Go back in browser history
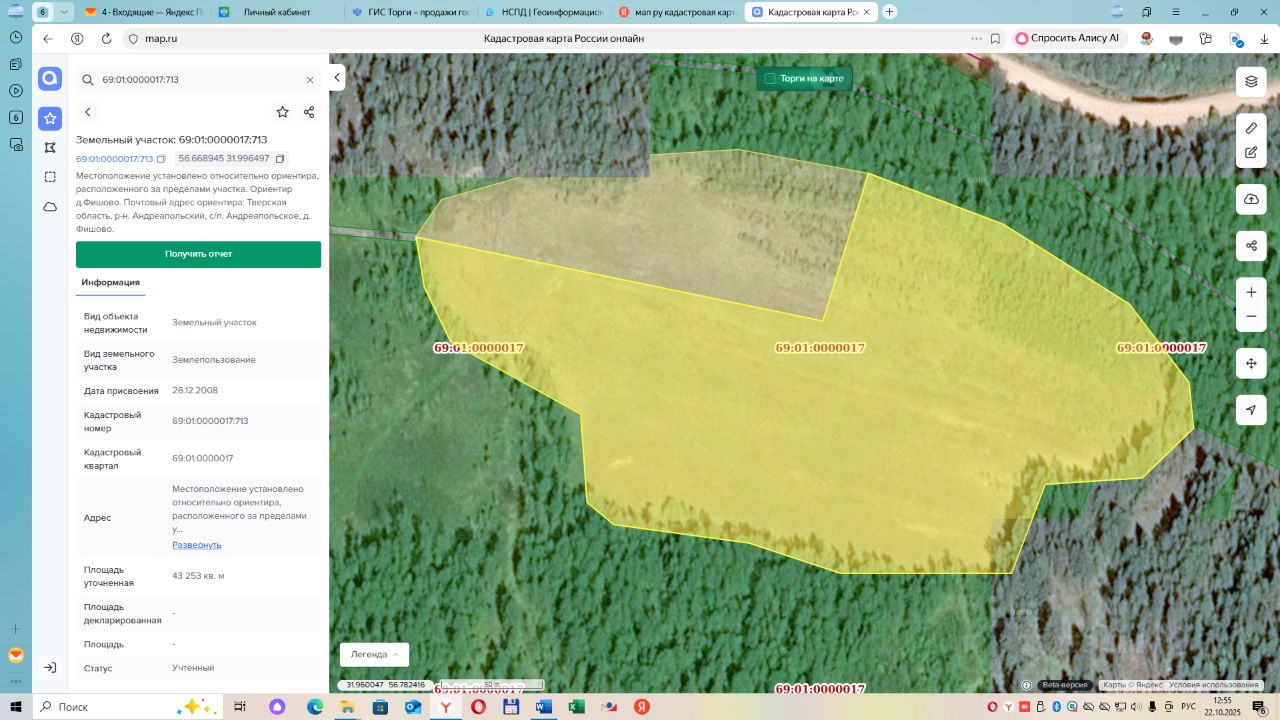This screenshot has width=1280, height=720. [x=48, y=38]
